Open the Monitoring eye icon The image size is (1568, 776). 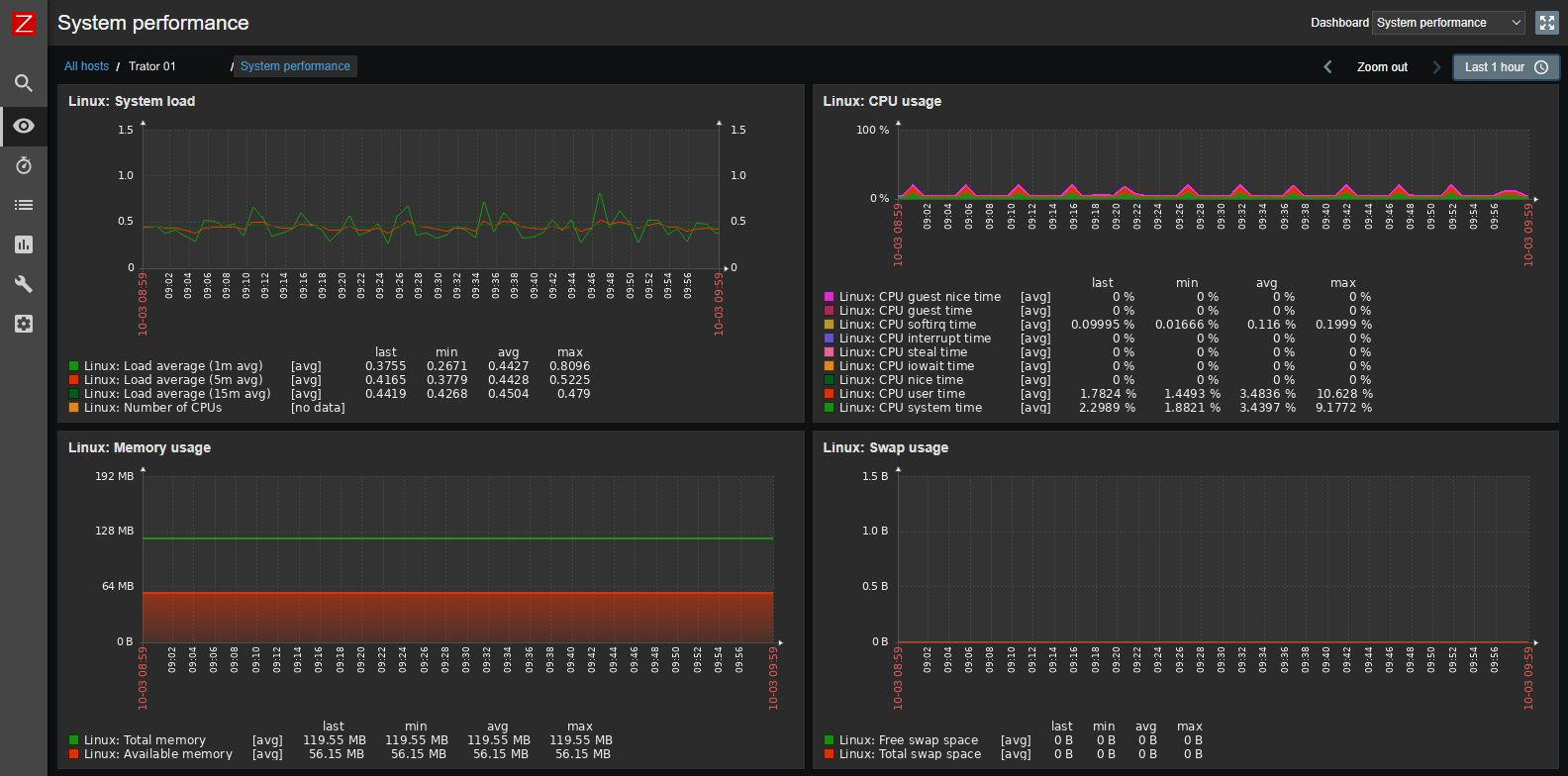point(24,126)
